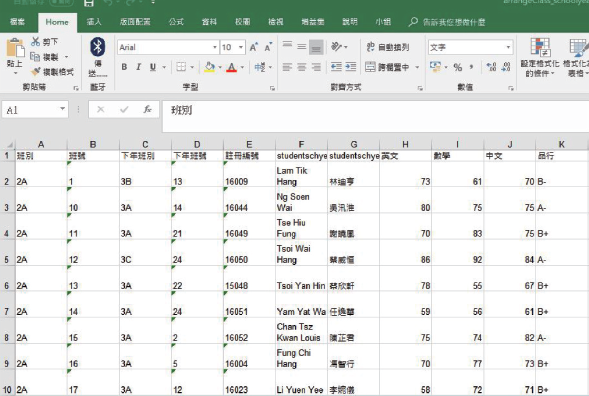589x396 pixels.
Task: Select middle vertical alignment
Action: pyautogui.click(x=302, y=47)
